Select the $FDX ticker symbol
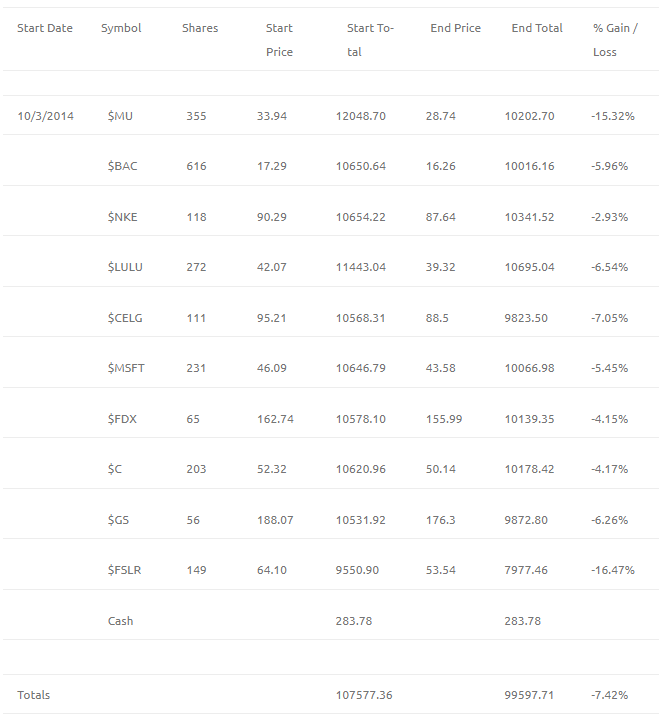This screenshot has height=724, width=665. pyautogui.click(x=122, y=419)
